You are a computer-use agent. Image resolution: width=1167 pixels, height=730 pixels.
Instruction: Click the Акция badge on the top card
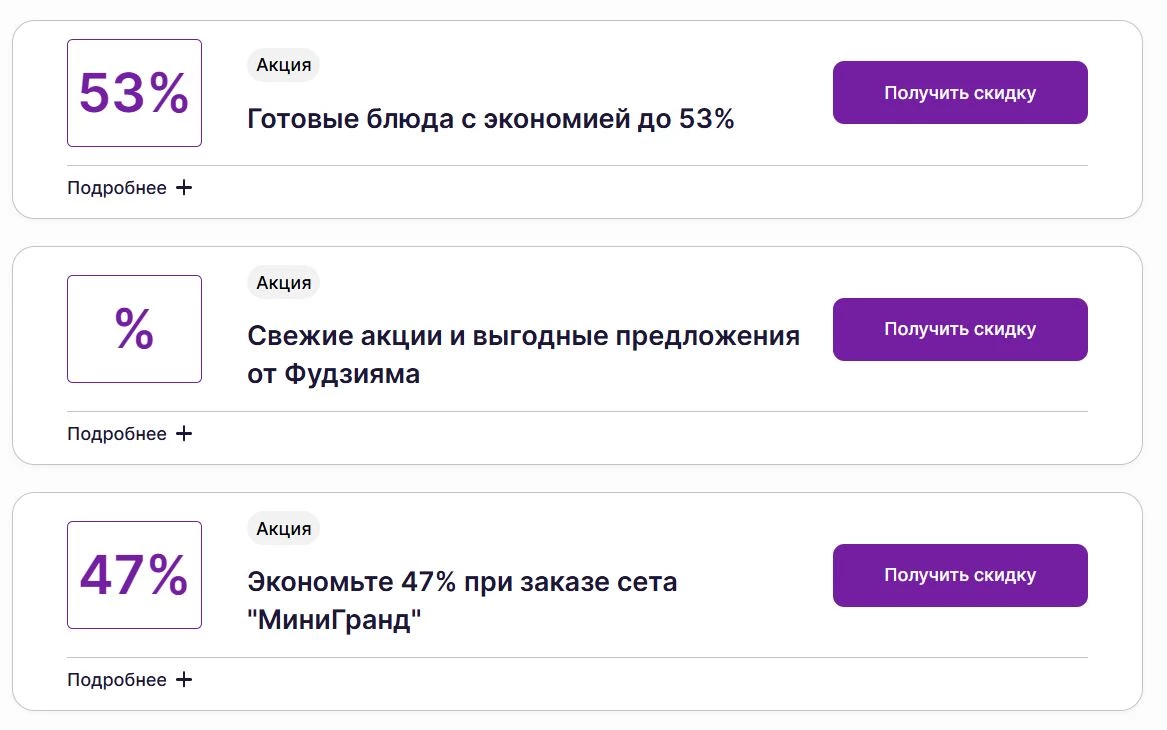(x=283, y=64)
